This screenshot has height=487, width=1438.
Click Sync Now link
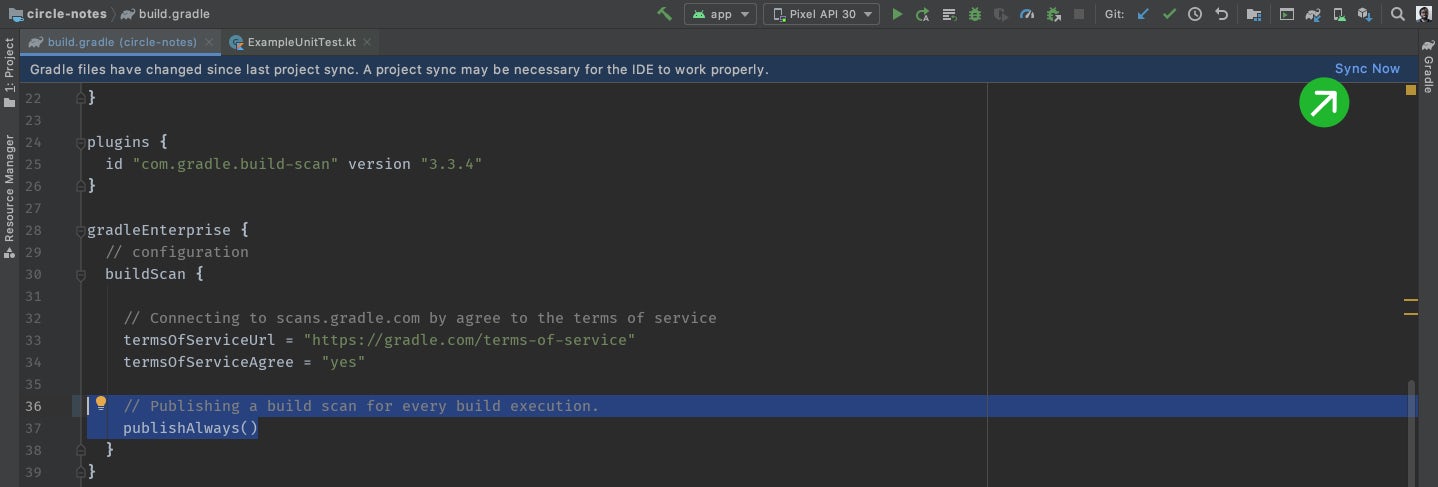point(1367,68)
